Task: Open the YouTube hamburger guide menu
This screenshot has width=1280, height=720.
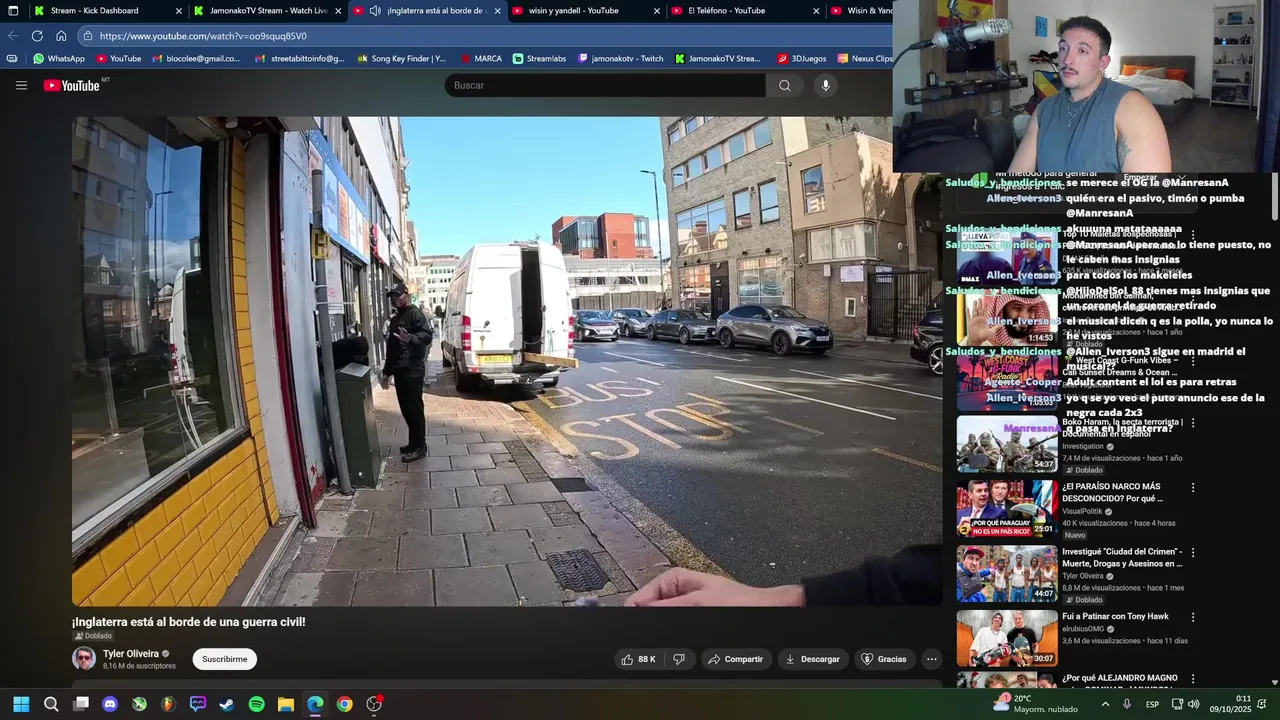Action: coord(21,85)
